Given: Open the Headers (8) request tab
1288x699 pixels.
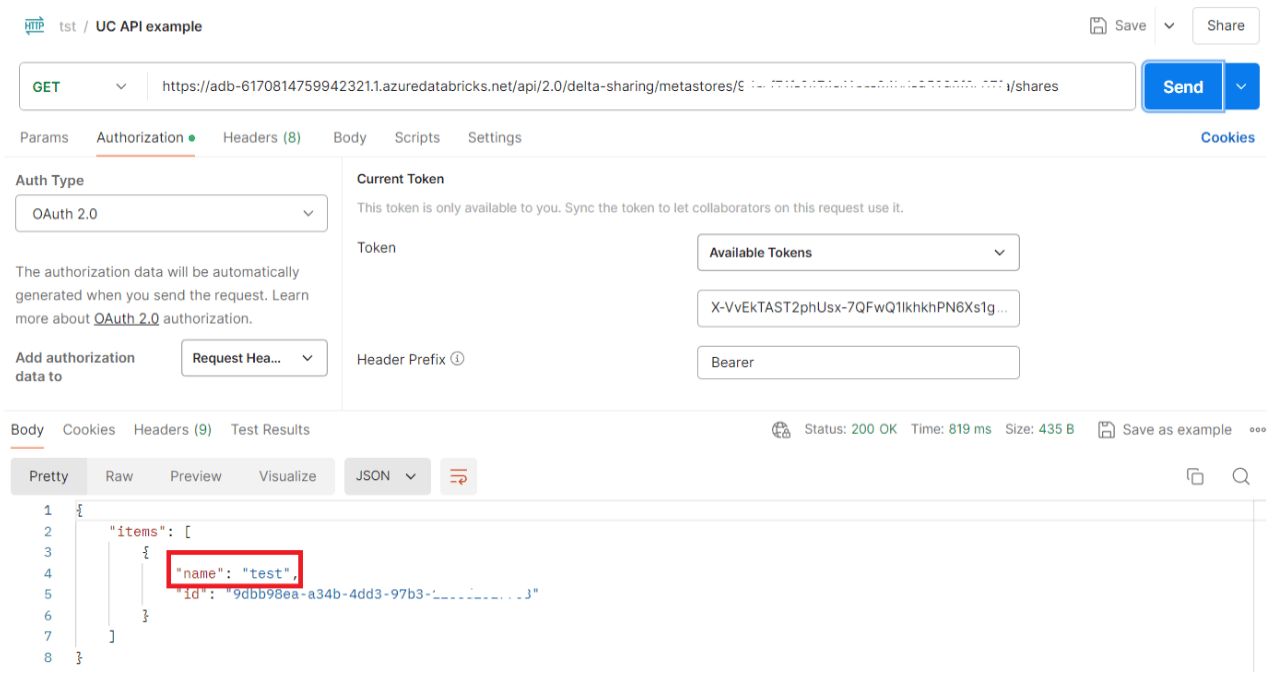Looking at the screenshot, I should coord(262,137).
